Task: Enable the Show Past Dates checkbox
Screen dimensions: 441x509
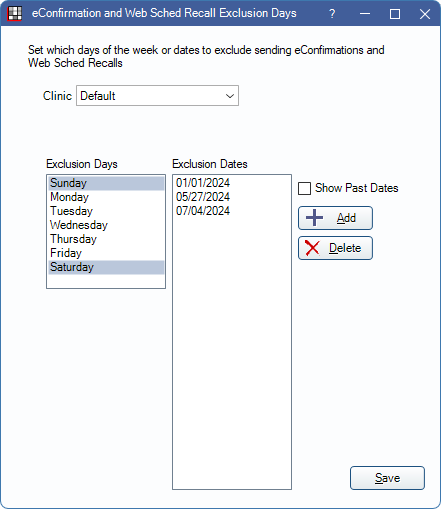Action: click(304, 188)
